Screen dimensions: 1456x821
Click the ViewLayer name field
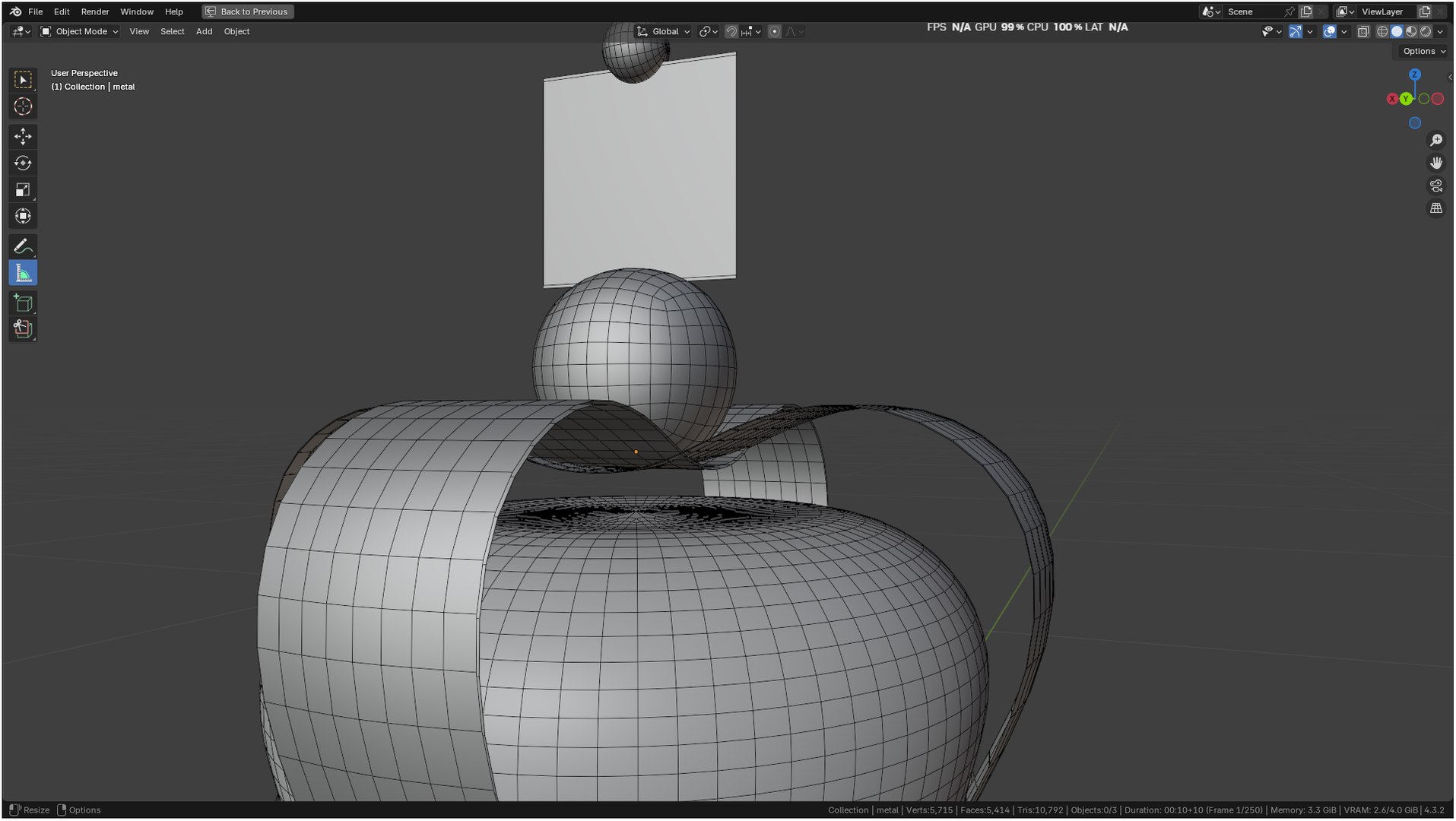tap(1388, 11)
